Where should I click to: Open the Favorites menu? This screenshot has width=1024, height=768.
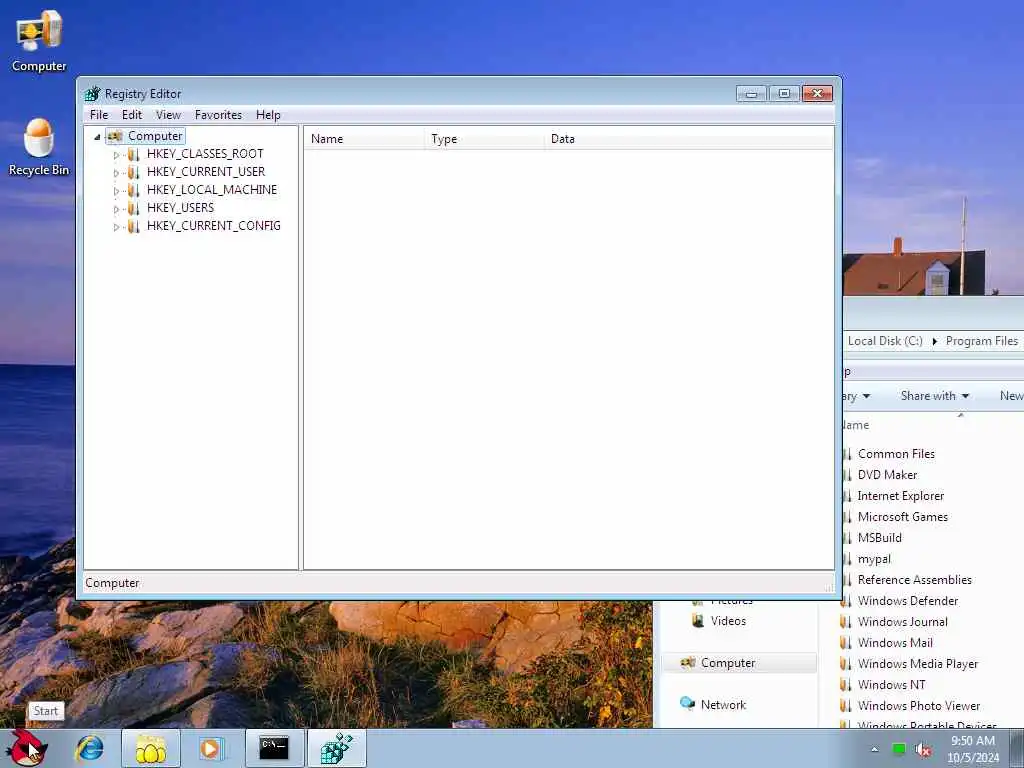218,115
